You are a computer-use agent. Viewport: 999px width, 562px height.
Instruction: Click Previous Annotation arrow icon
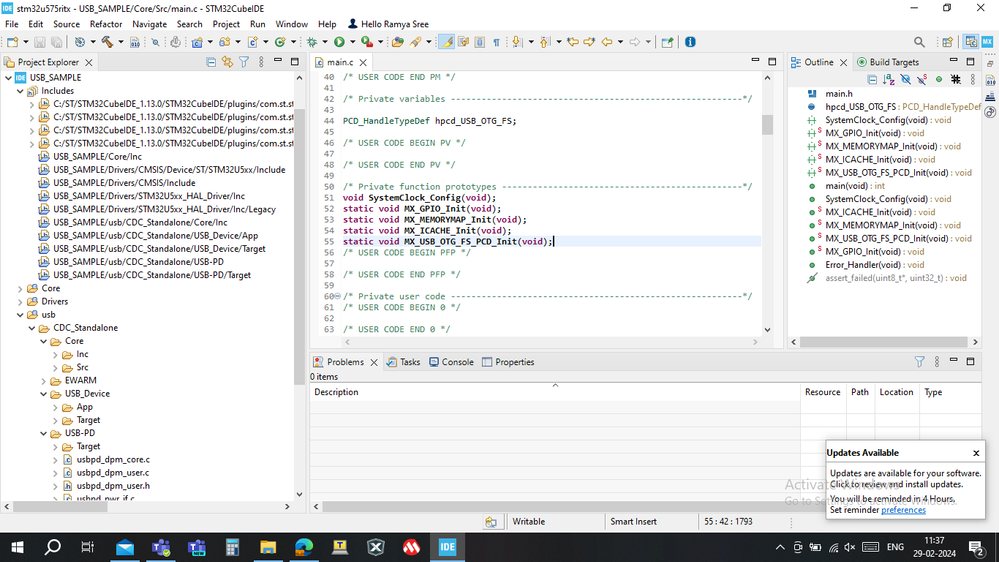[544, 42]
